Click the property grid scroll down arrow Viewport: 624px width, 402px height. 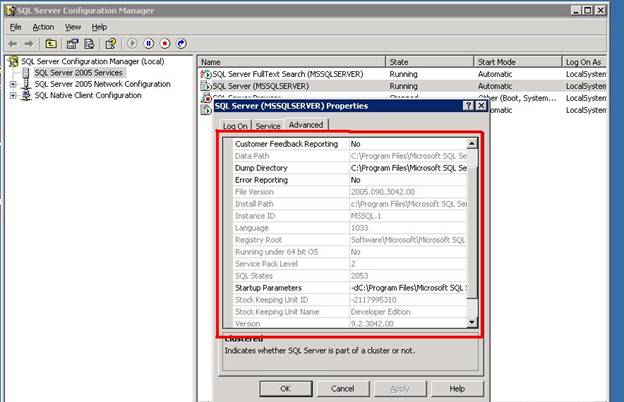pos(472,322)
